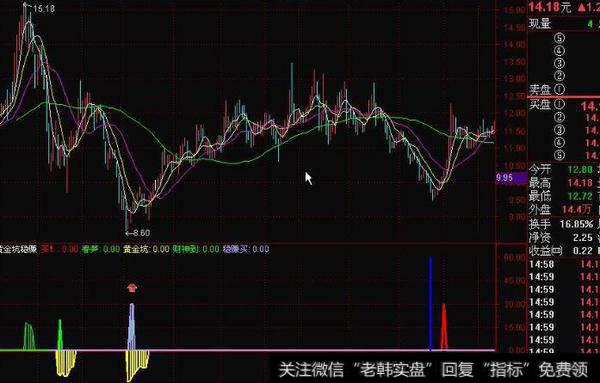
Task: Click the 14:58 tick trade row
Action: click(564, 264)
